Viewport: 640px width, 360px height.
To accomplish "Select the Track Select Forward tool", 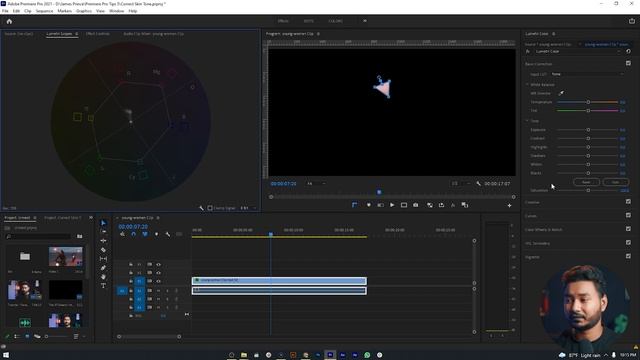I will click(x=103, y=231).
